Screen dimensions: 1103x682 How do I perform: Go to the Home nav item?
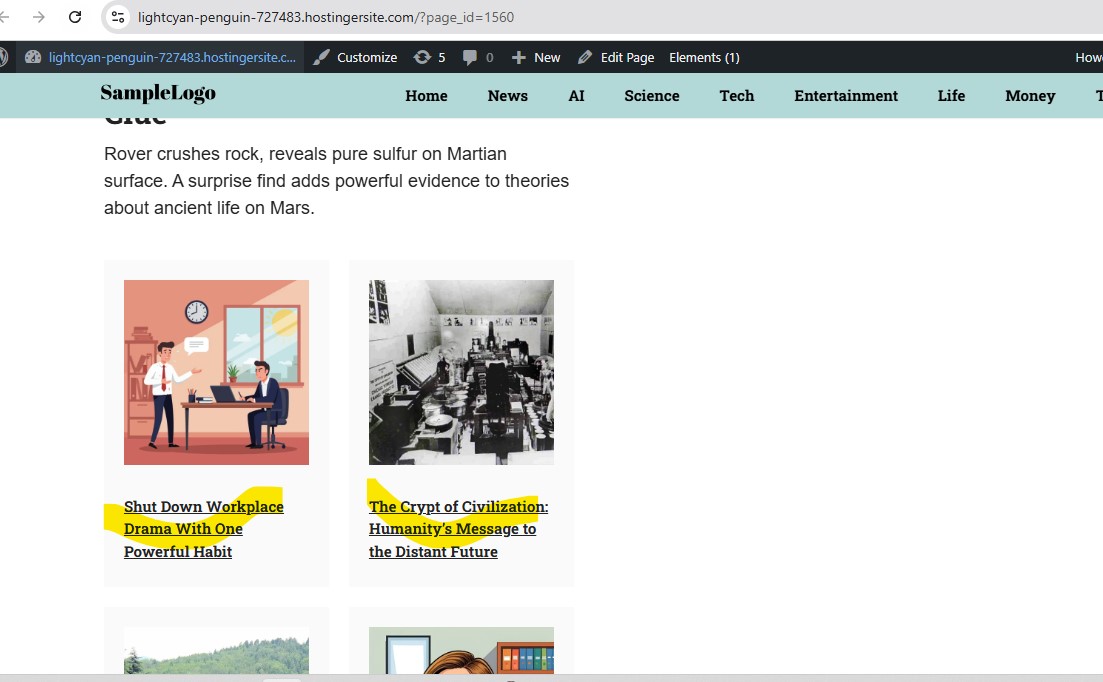pos(426,96)
